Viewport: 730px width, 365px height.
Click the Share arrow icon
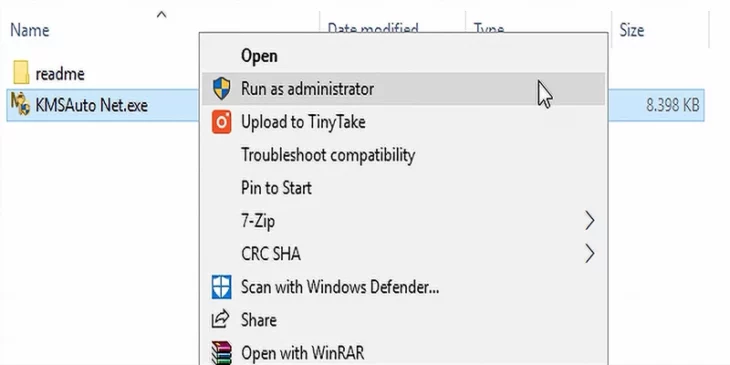click(221, 320)
